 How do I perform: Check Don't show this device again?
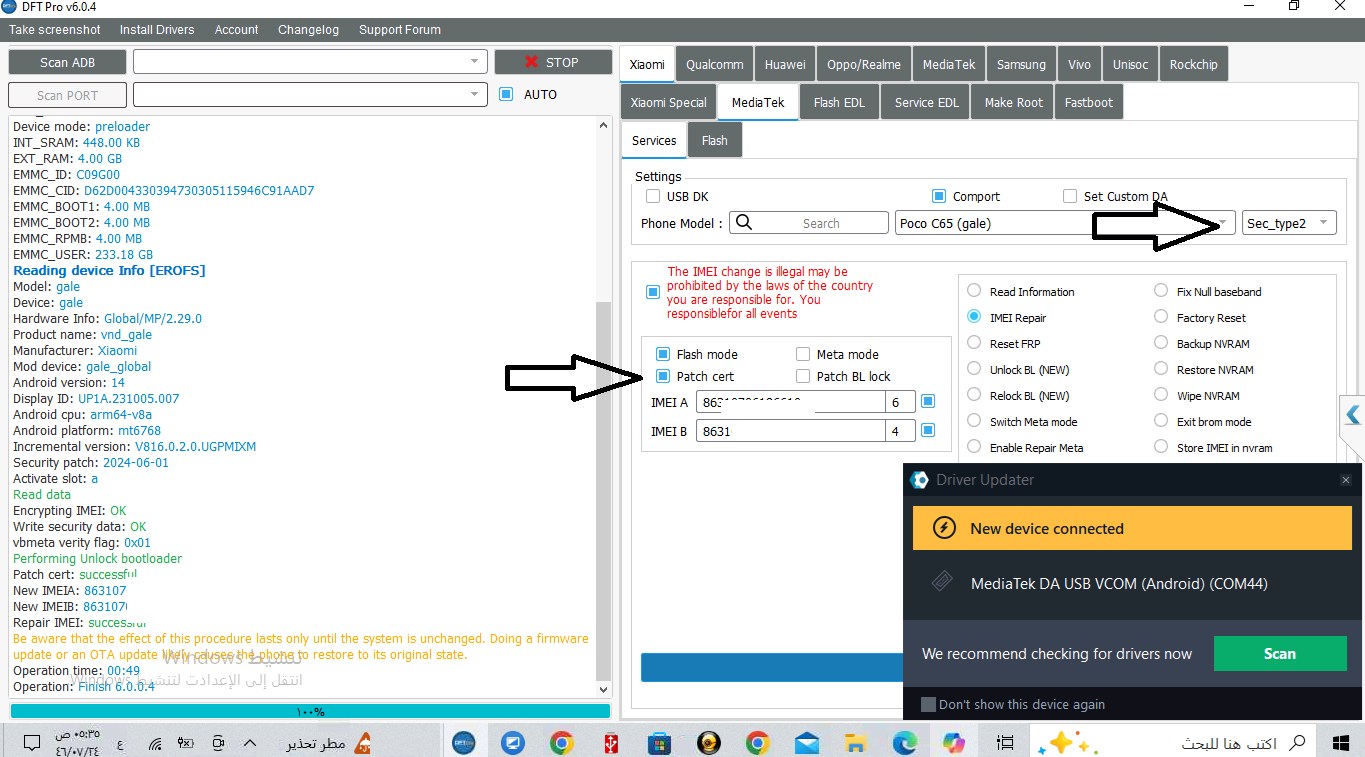928,704
